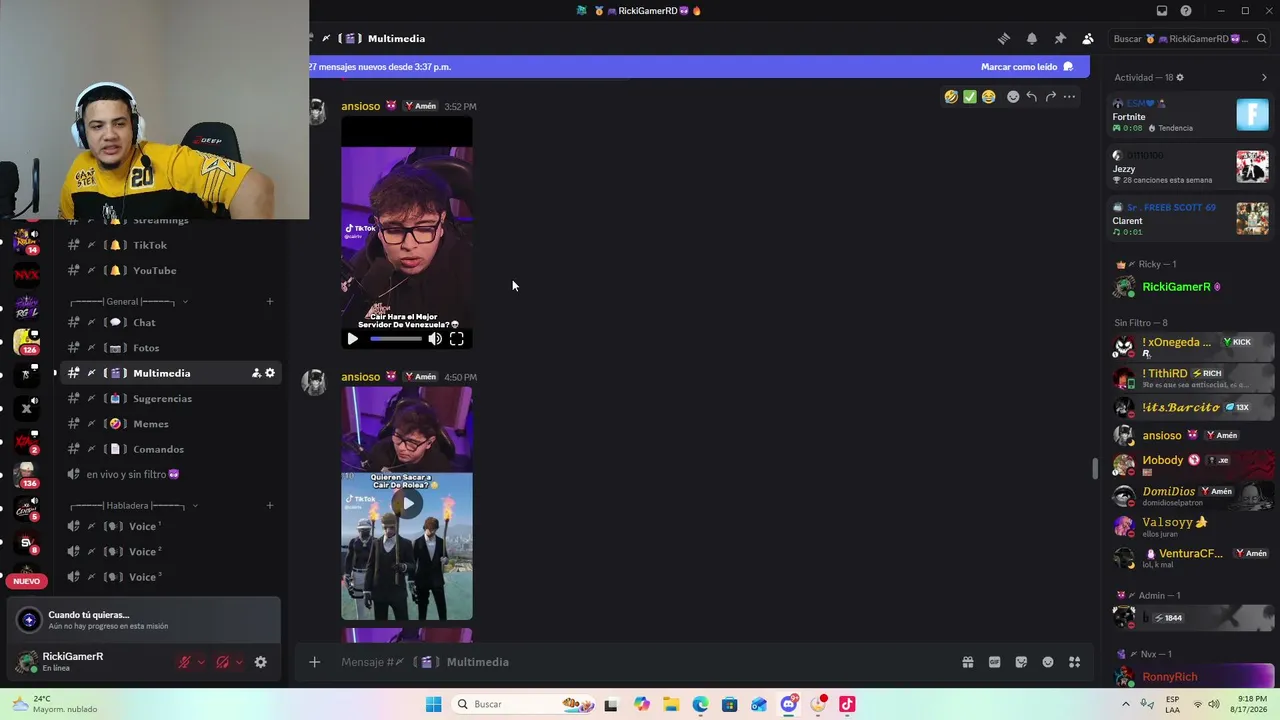The width and height of the screenshot is (1280, 720).
Task: Open ansioso in member list
Action: pos(1190,436)
